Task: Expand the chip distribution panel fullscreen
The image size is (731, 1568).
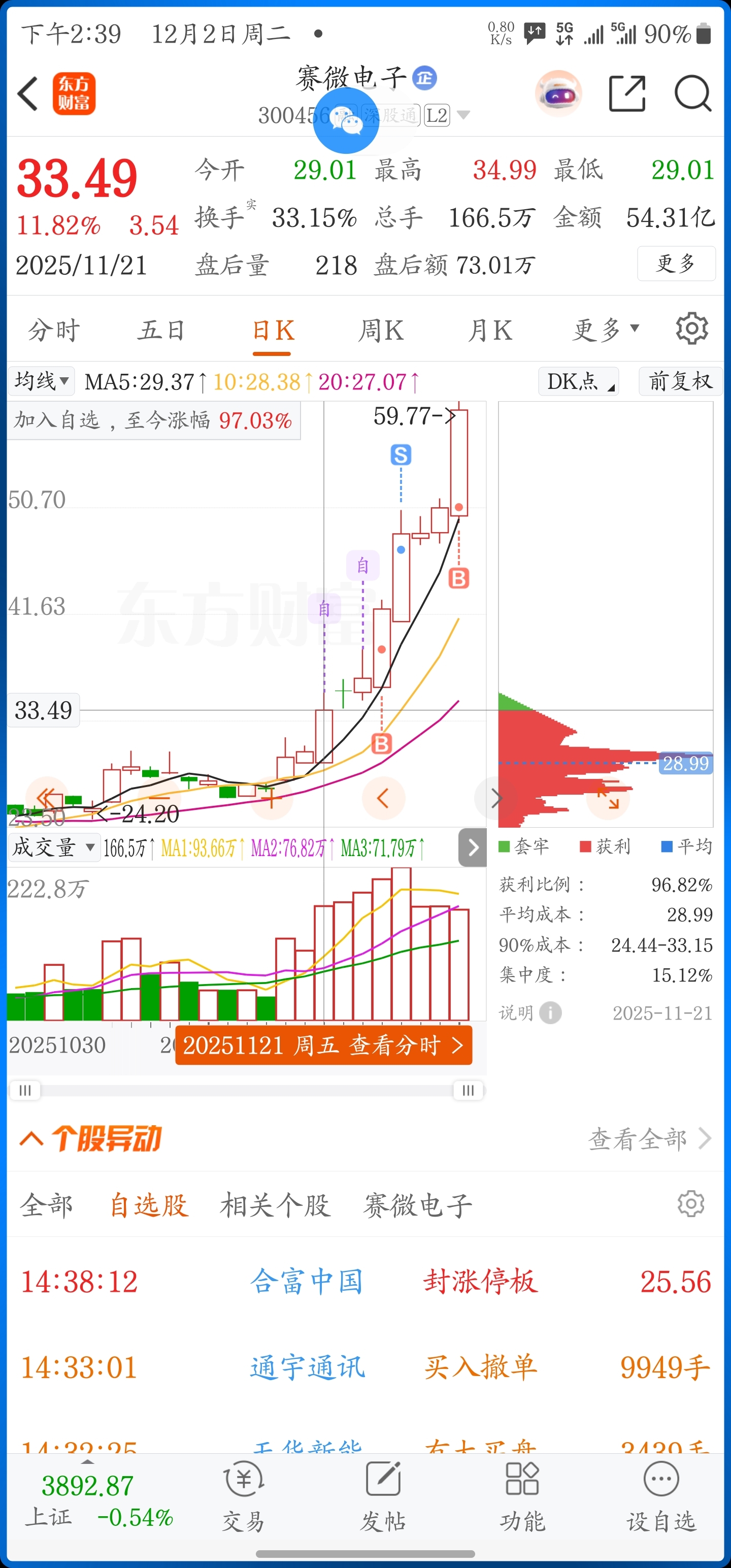Action: point(608,798)
